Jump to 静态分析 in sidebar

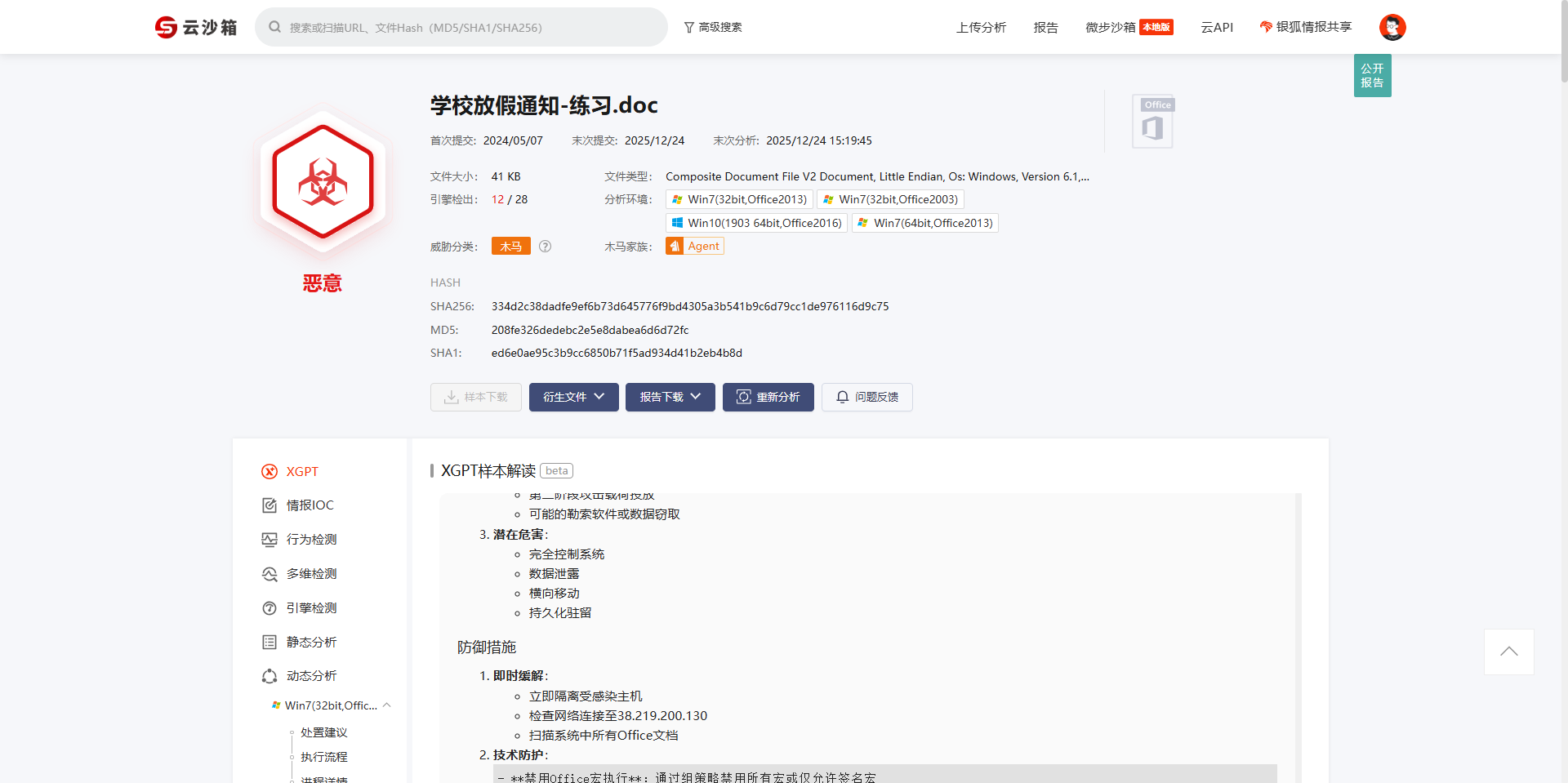click(311, 643)
